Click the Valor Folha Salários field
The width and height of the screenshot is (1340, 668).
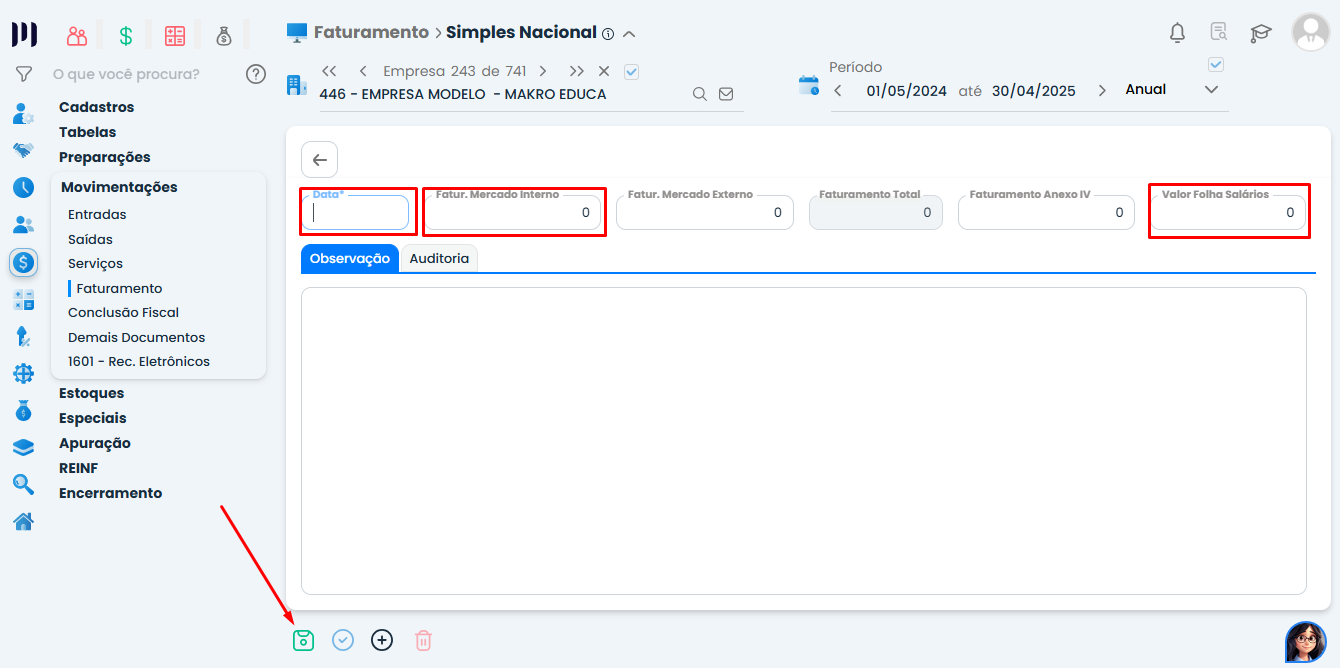click(1228, 212)
